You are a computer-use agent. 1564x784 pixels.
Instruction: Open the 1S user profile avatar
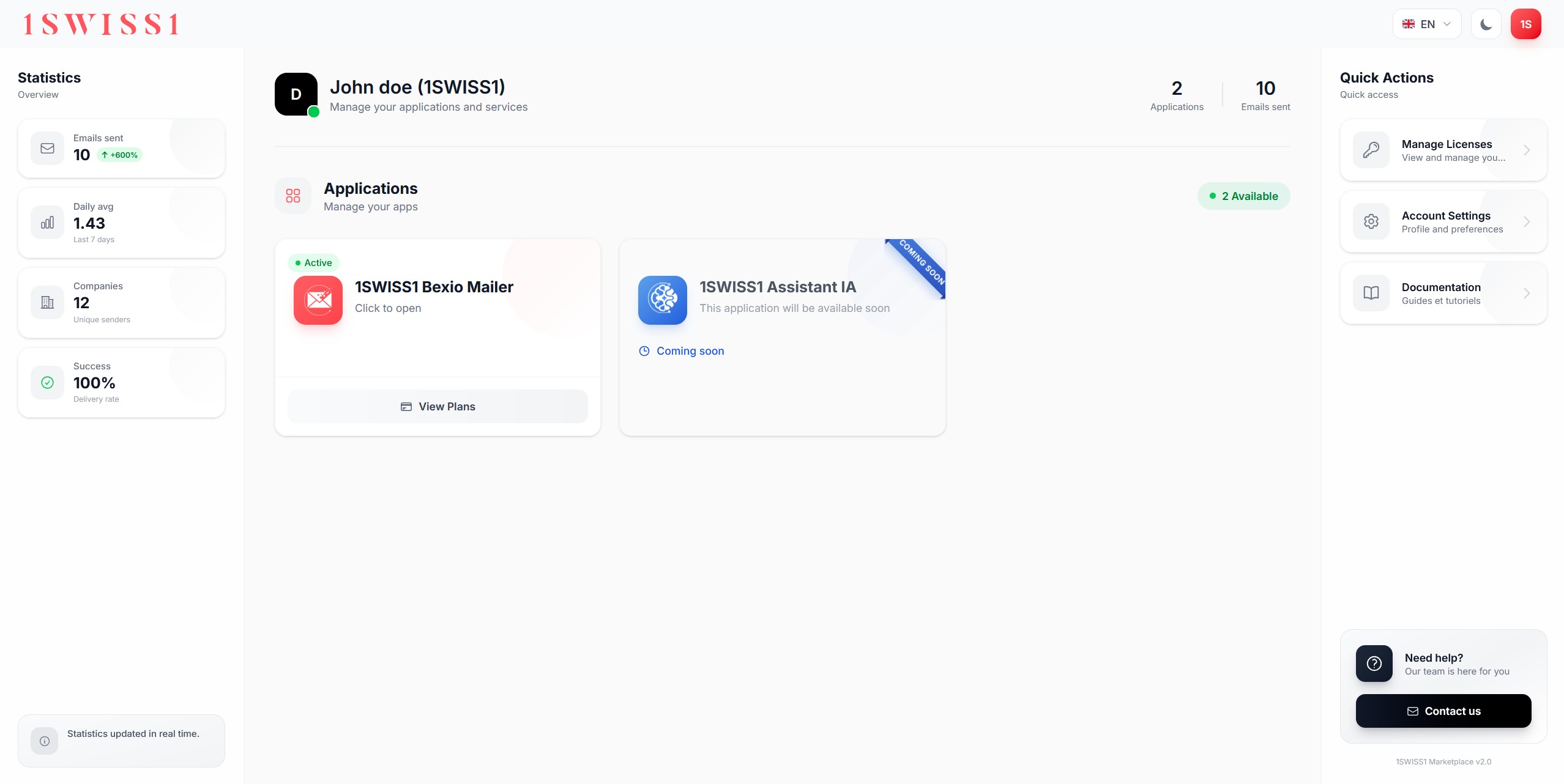tap(1526, 24)
